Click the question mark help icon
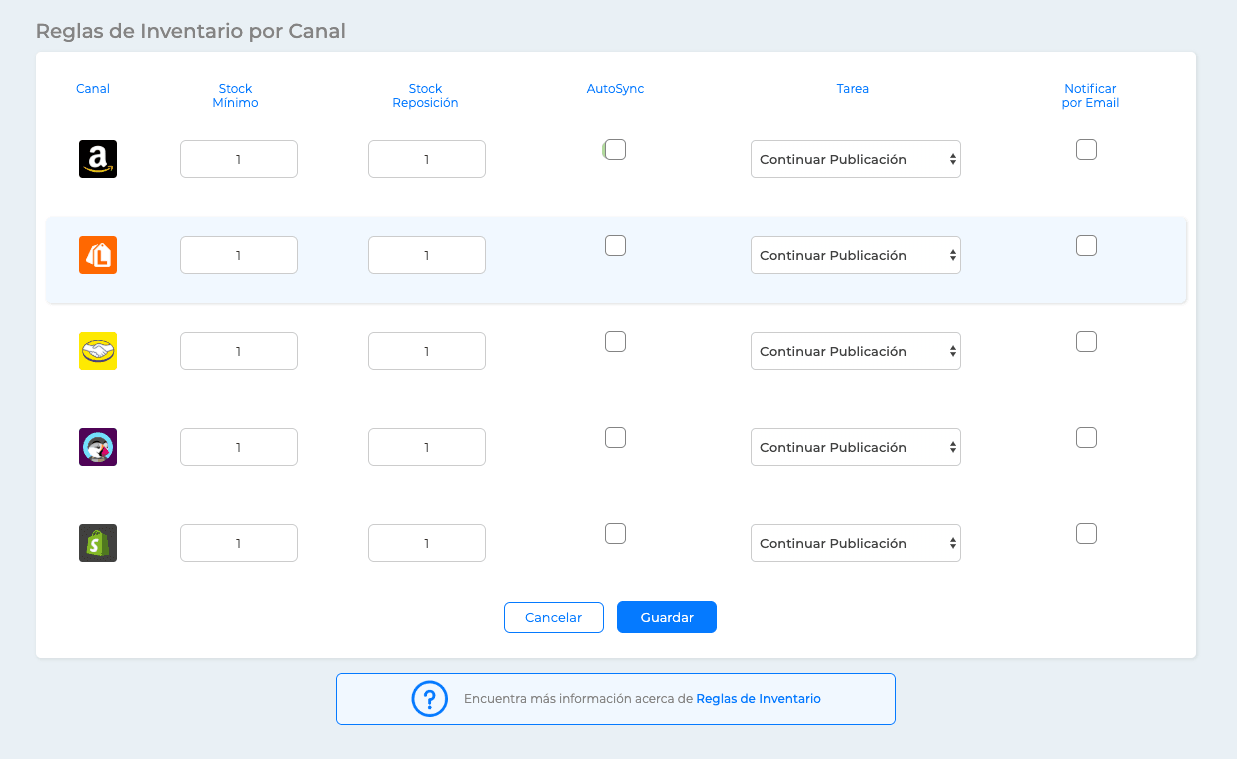Screen dimensions: 1237x759 pos(430,698)
